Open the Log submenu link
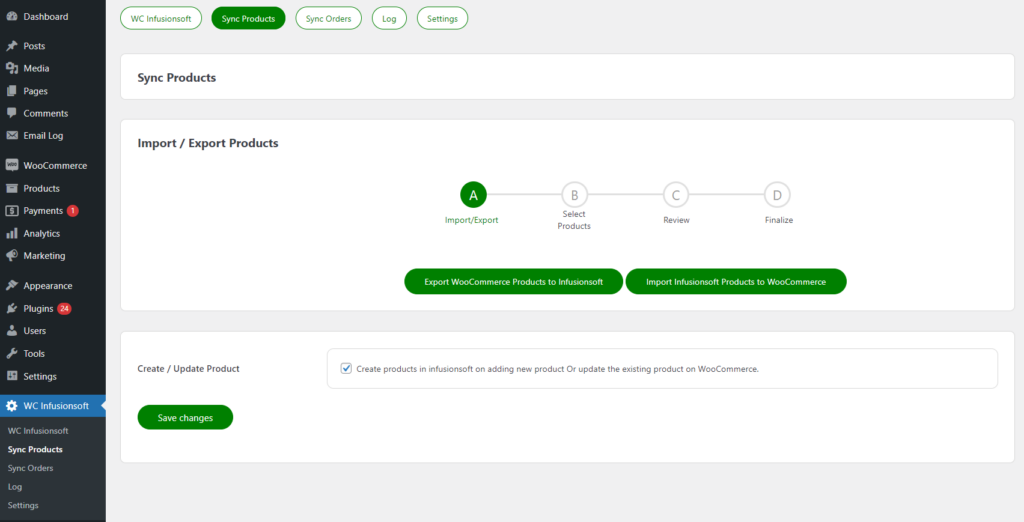The width and height of the screenshot is (1024, 522). pos(15,487)
